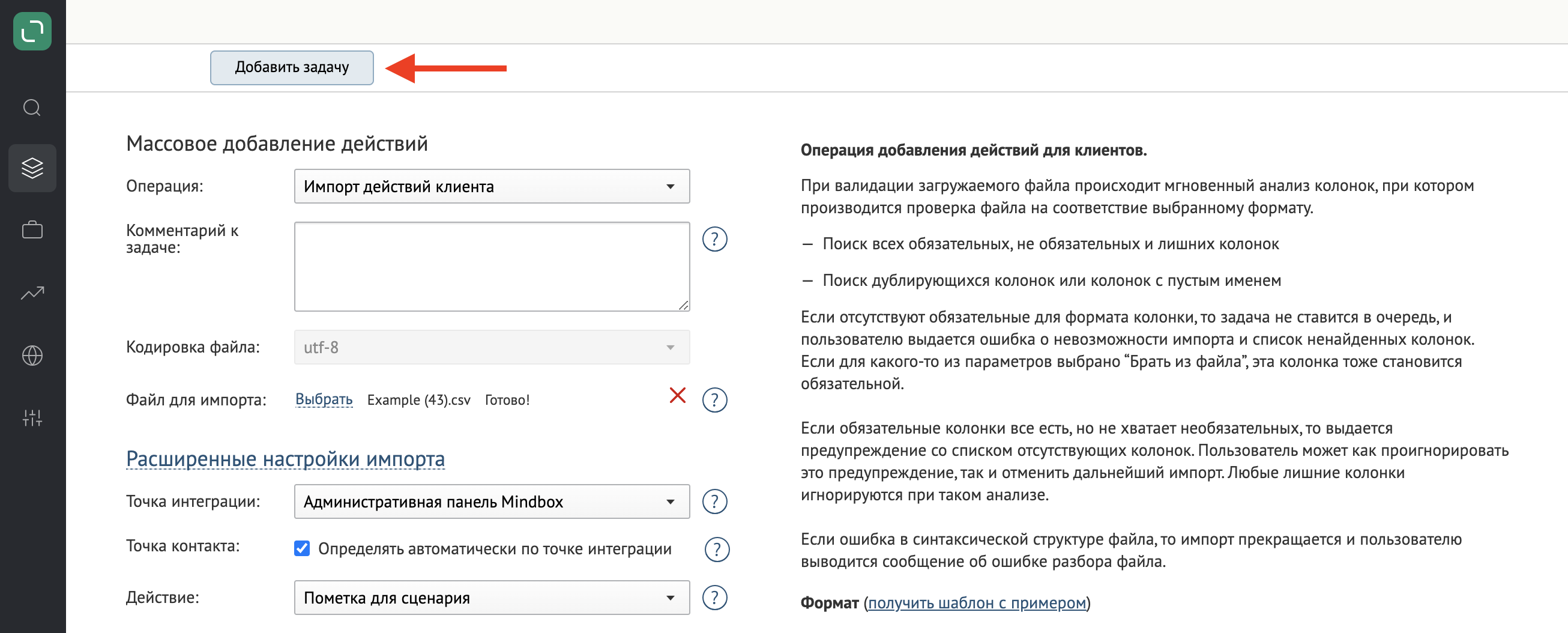
Task: Click the 'Файл для импорта:' label
Action: pos(196,400)
